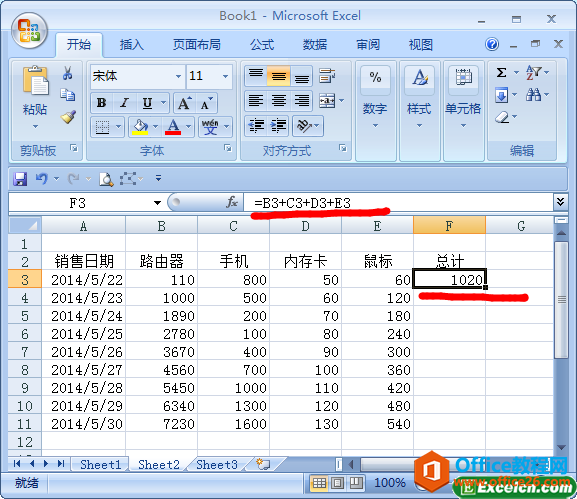Click the vertical scrollbar thumb
Image resolution: width=577 pixels, height=499 pixels.
(x=561, y=300)
